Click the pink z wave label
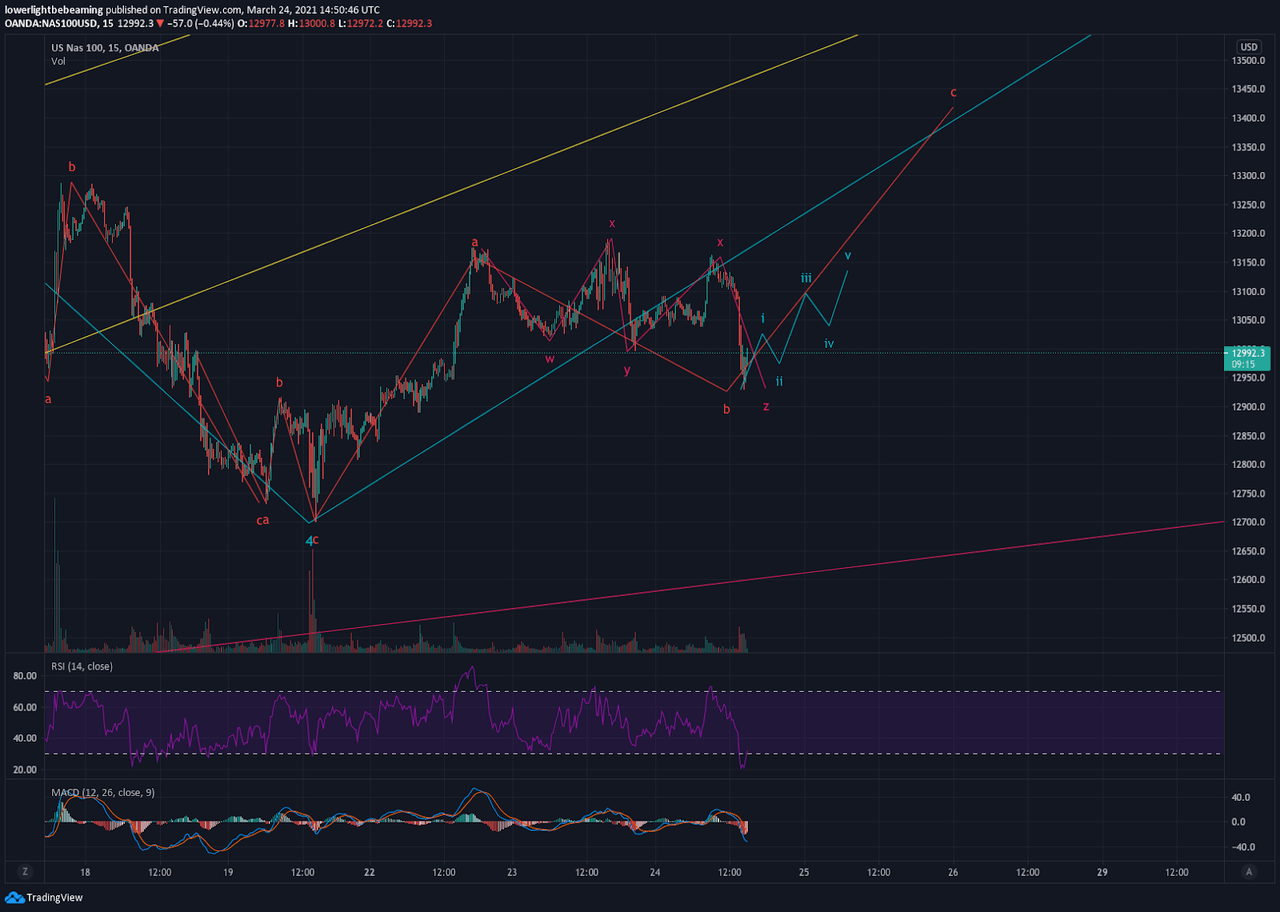The height and width of the screenshot is (912, 1280). tap(766, 407)
